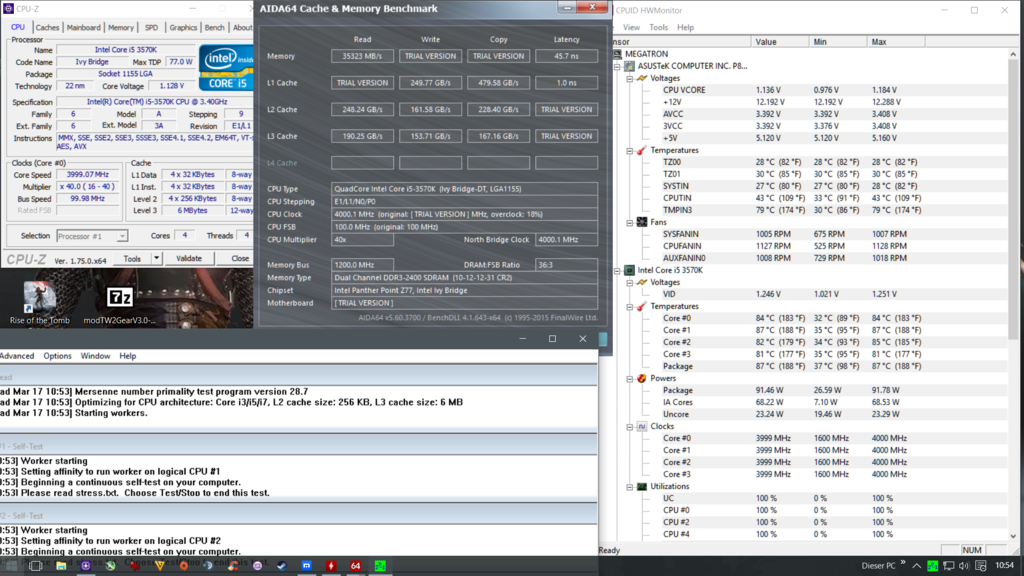The image size is (1024, 576).
Task: Switch to the Caches tab in CPU-Z
Action: (x=47, y=27)
